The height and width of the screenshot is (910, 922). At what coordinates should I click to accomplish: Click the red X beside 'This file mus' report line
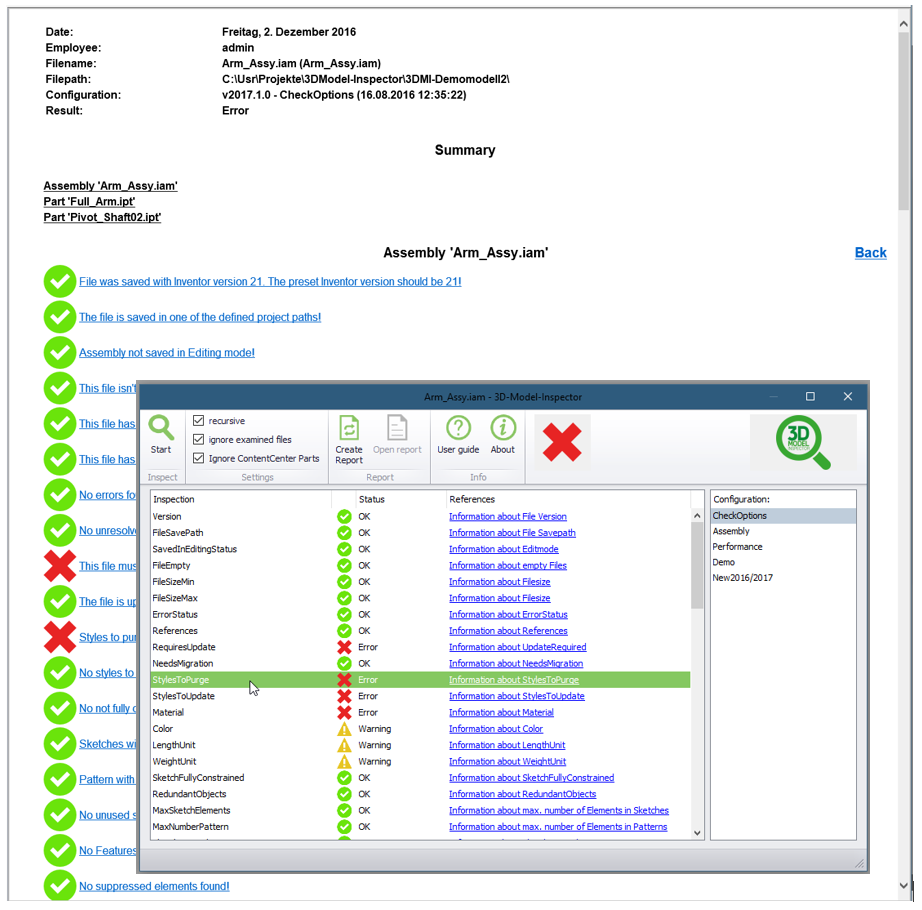(59, 566)
